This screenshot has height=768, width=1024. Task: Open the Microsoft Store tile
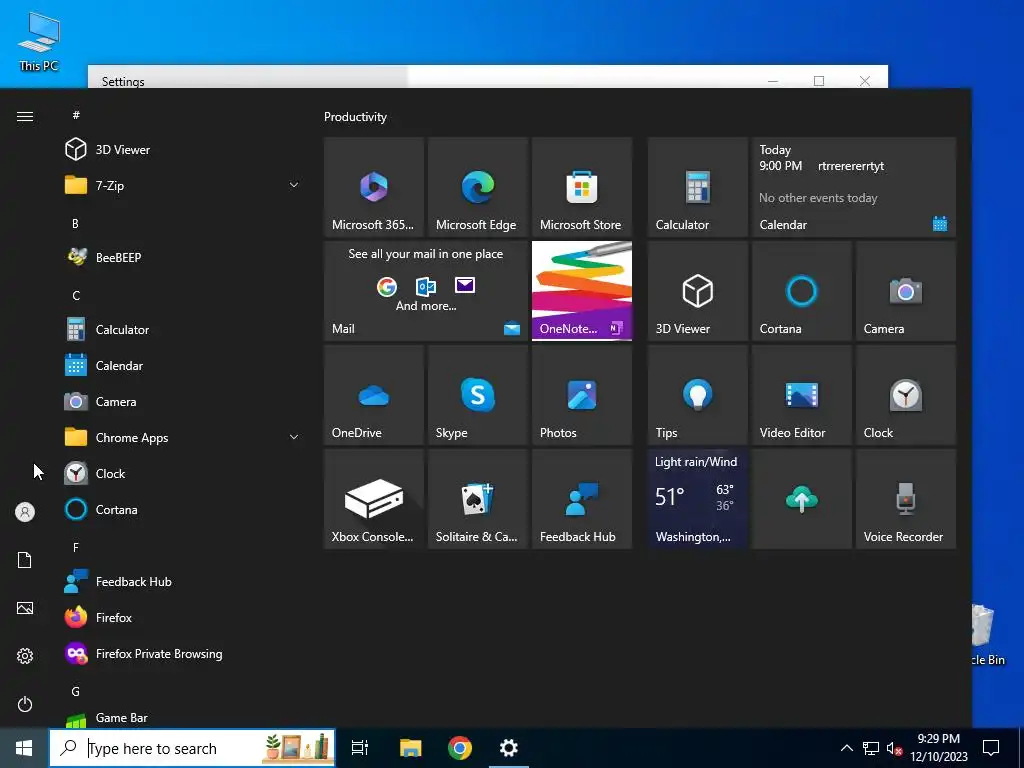(582, 187)
